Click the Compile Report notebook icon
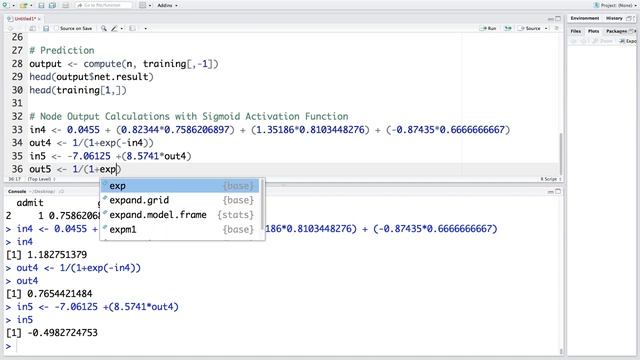This screenshot has width=640, height=360. click(x=132, y=28)
